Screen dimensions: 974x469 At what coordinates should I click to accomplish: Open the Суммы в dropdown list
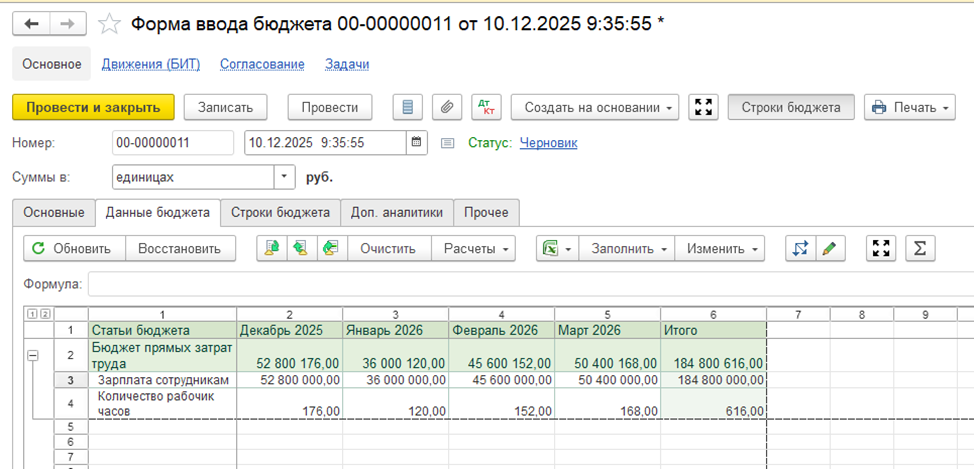click(x=285, y=177)
